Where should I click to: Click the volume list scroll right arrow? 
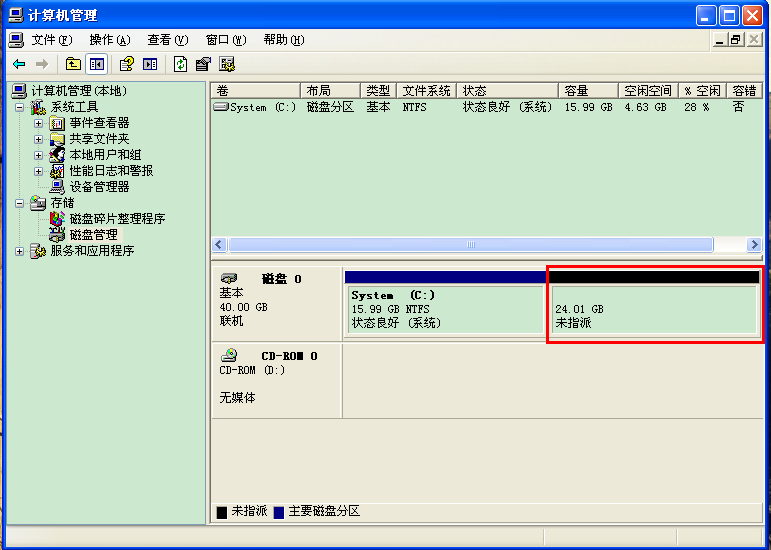[x=753, y=244]
